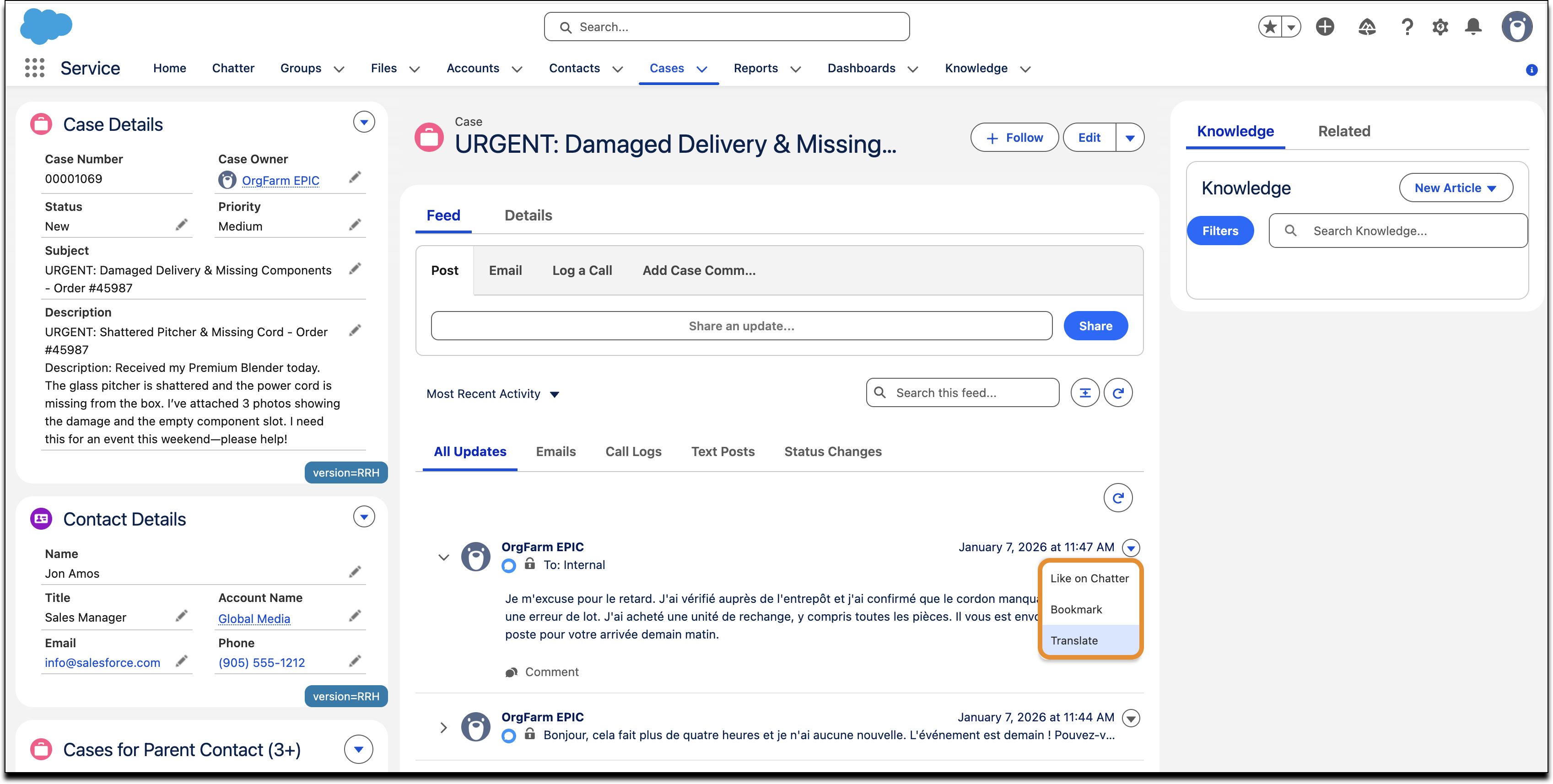Collapse the 11:47 AM OrgFarm EPIC post
The height and width of the screenshot is (784, 1553).
pyautogui.click(x=444, y=558)
